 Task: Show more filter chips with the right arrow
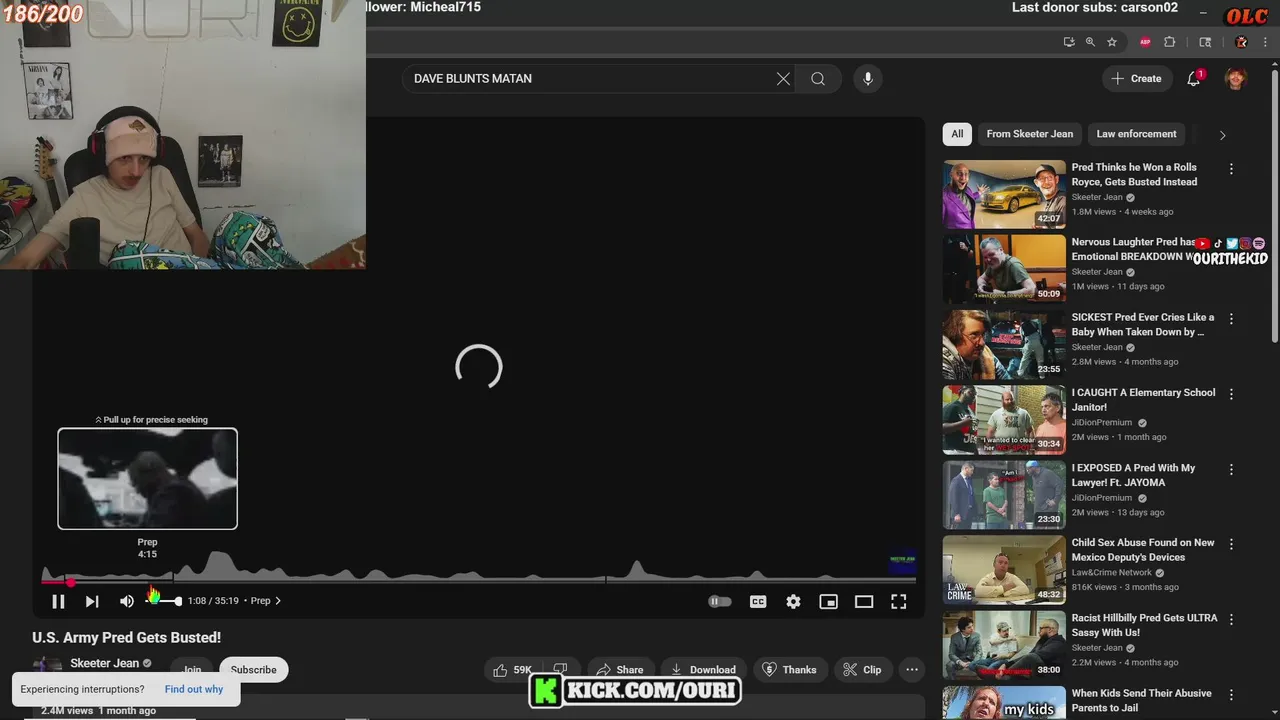1222,135
